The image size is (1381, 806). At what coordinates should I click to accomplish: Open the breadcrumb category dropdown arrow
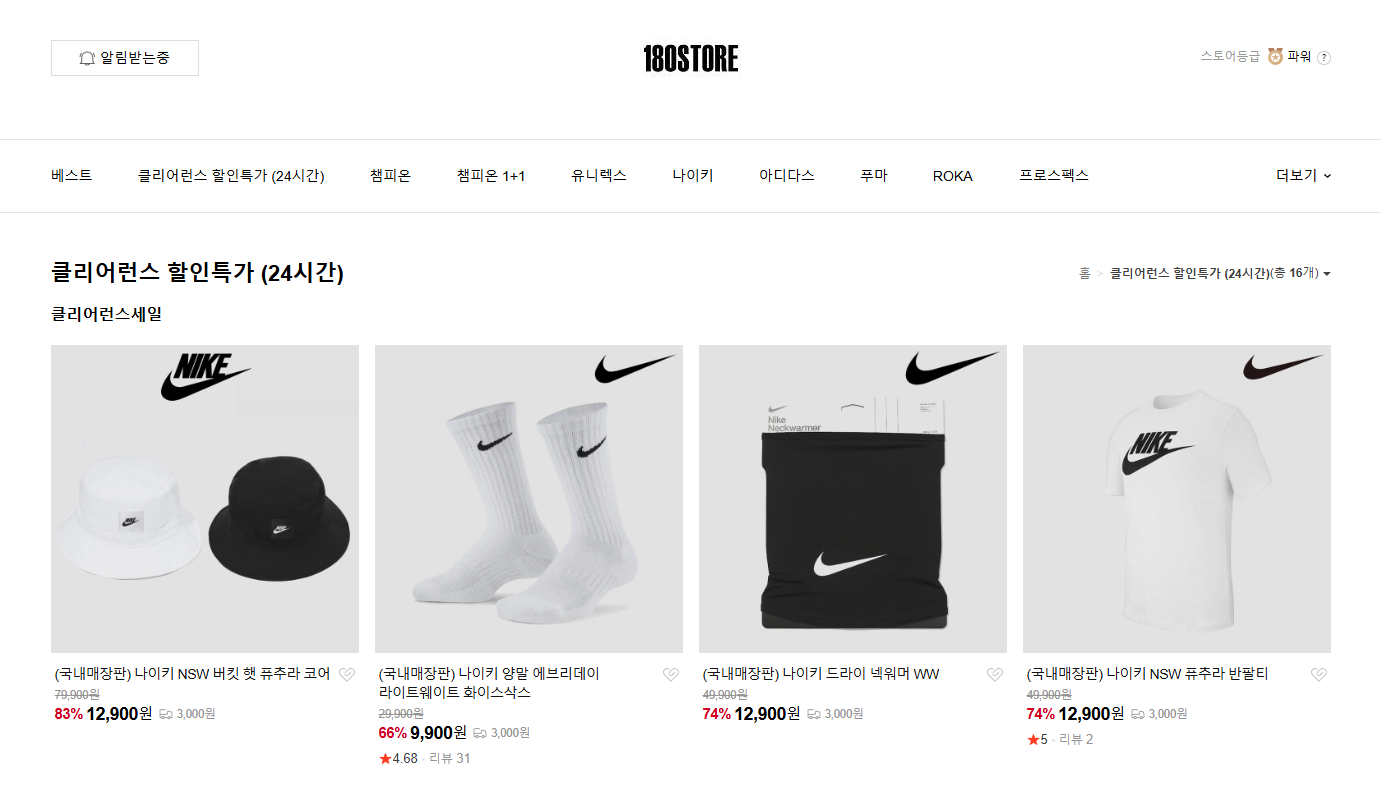point(1327,274)
